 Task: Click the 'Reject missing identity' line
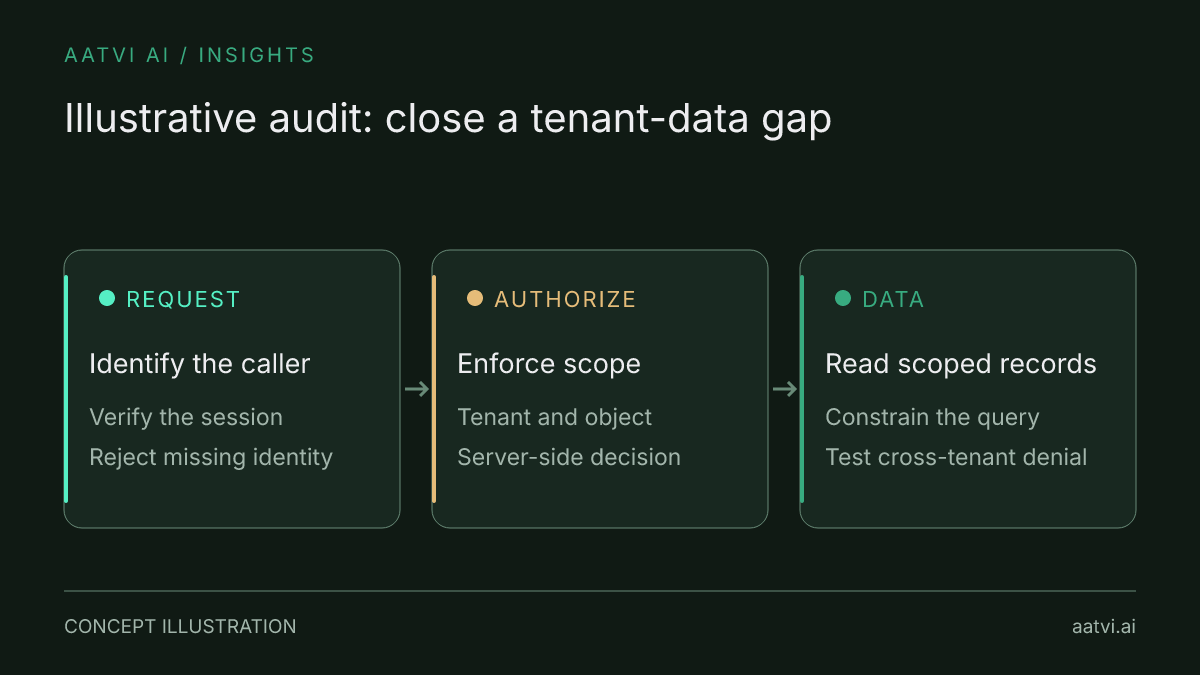point(211,457)
